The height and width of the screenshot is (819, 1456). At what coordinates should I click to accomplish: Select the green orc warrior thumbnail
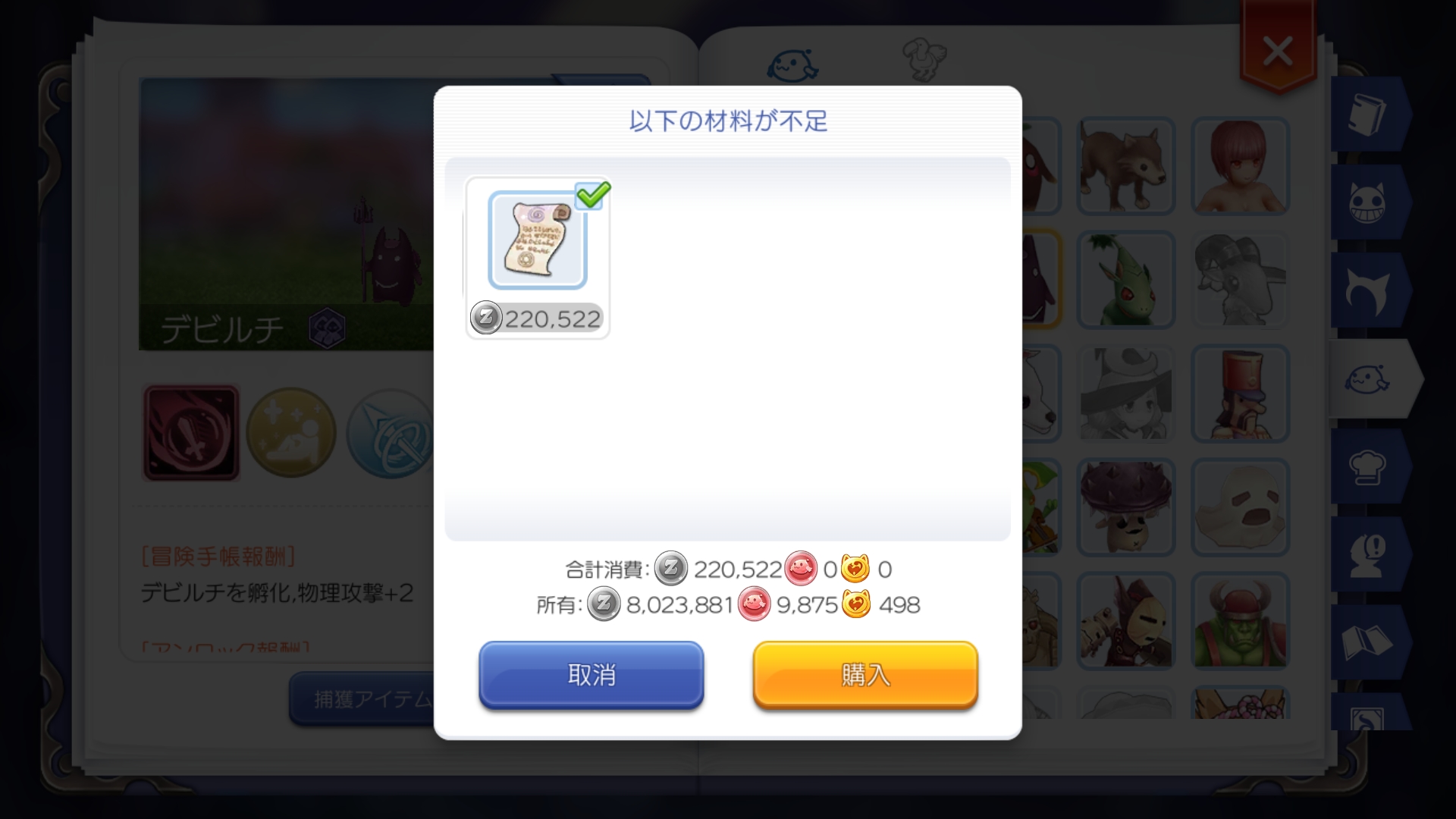1240,621
